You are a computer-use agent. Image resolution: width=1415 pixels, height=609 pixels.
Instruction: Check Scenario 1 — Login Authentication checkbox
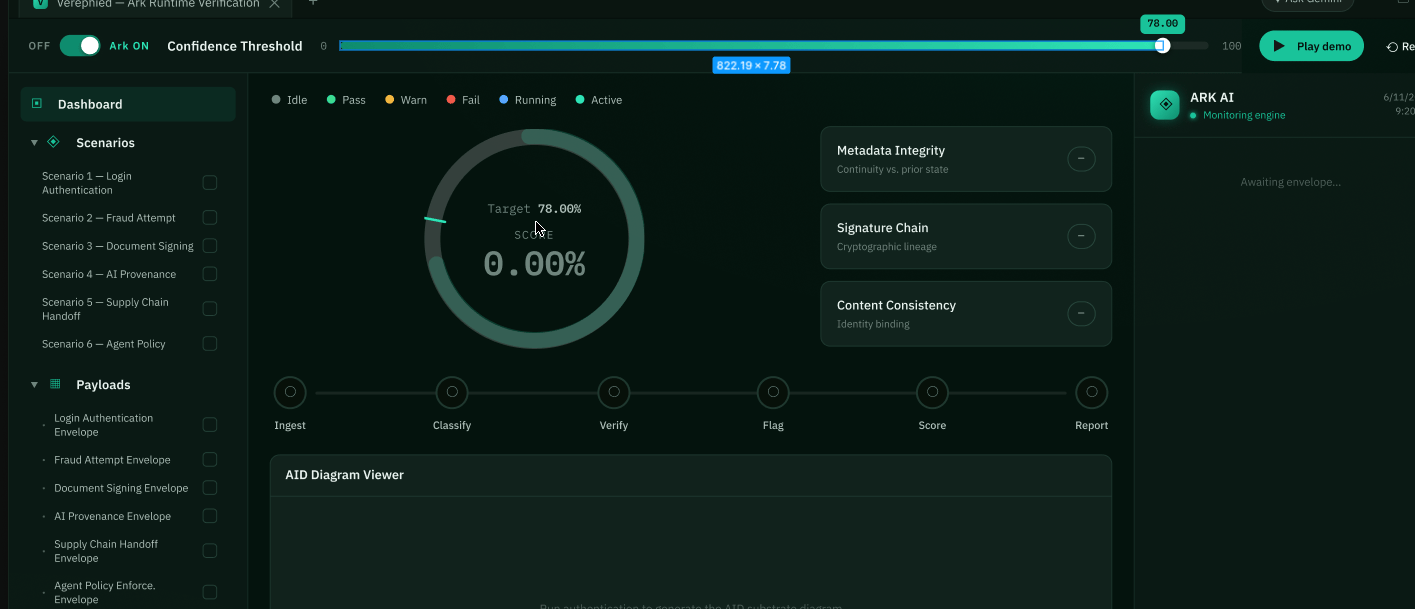coord(210,183)
